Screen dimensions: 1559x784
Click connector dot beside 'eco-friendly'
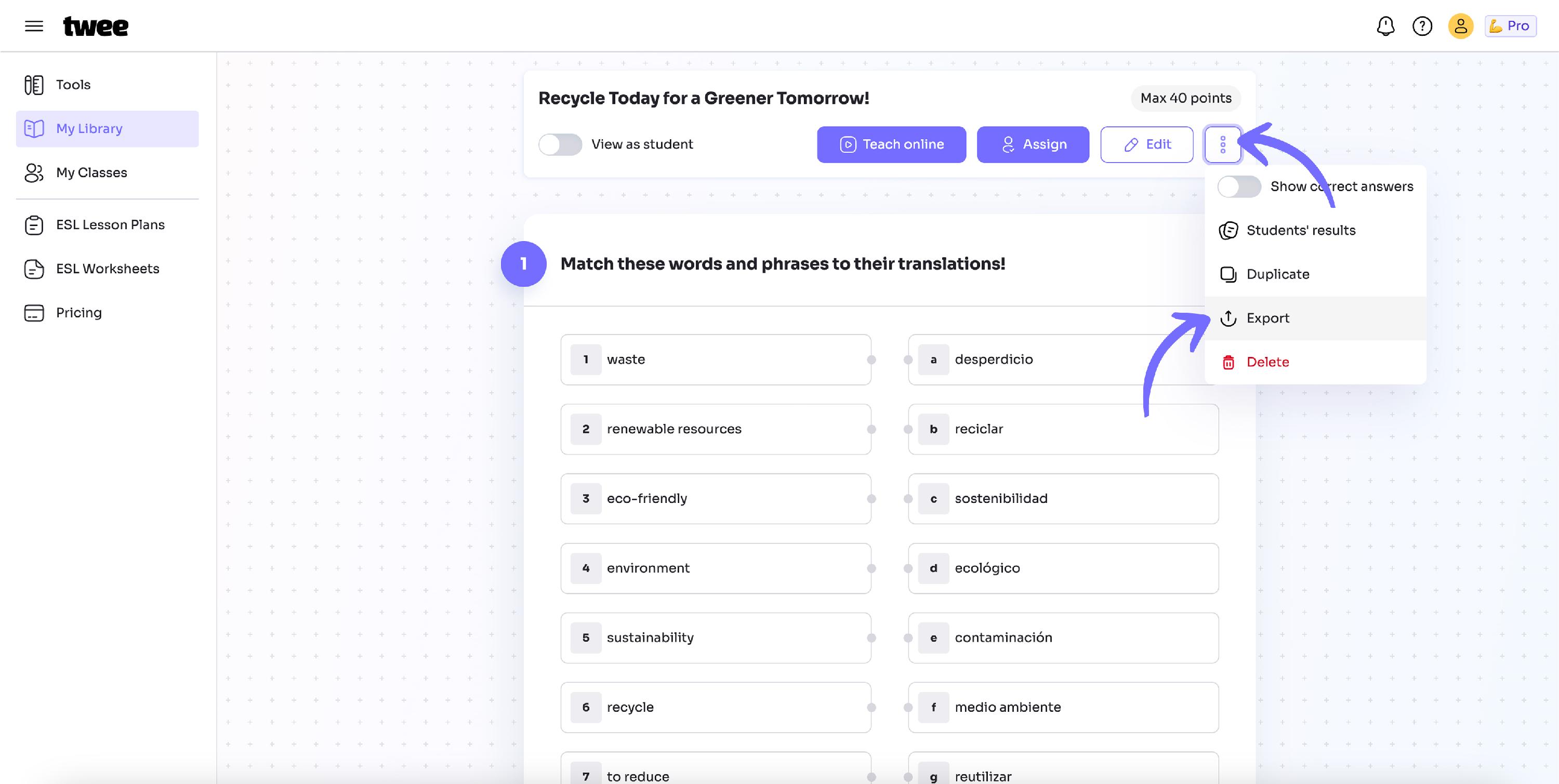point(871,498)
